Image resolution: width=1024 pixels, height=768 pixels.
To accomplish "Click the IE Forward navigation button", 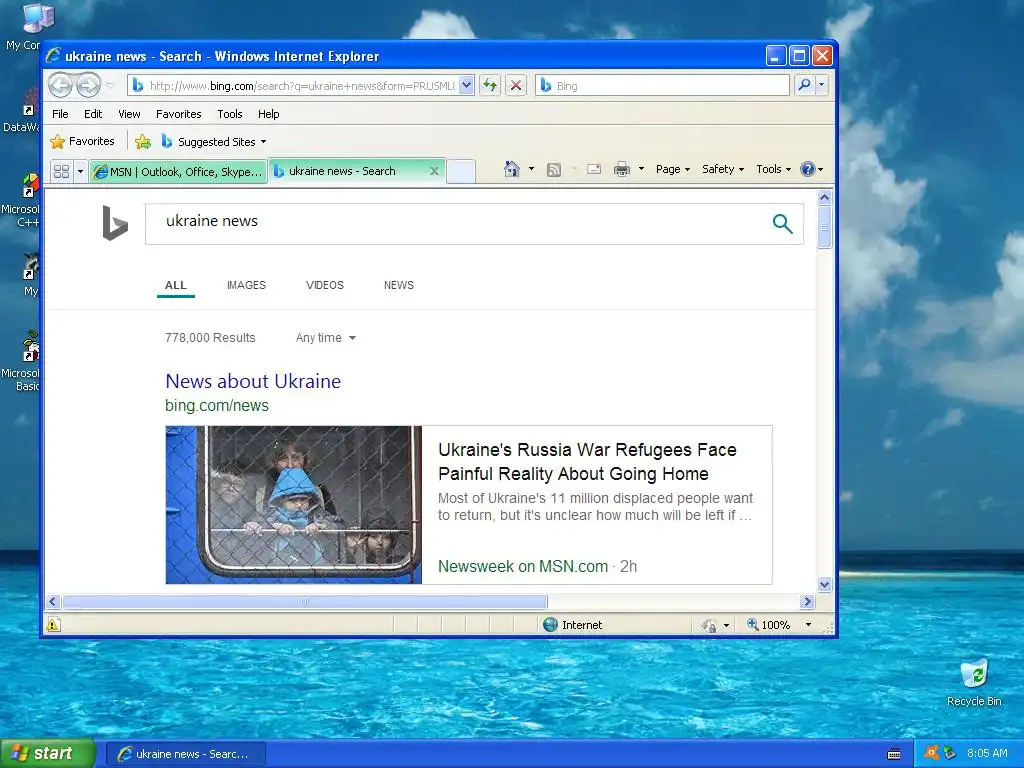I will click(89, 85).
